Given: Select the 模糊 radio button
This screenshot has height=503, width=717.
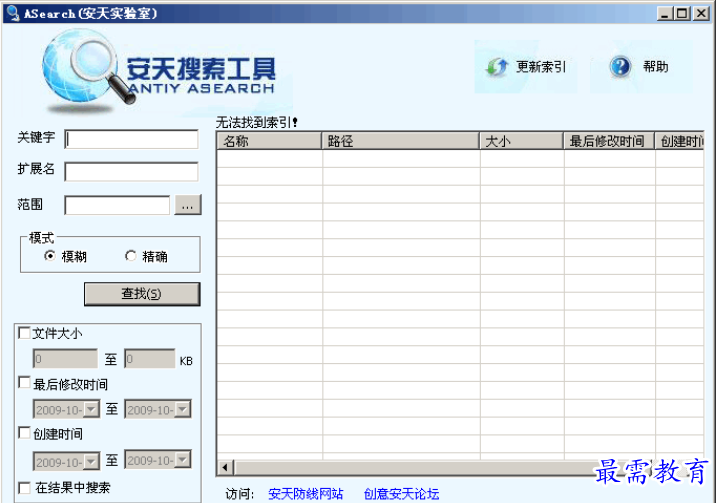Looking at the screenshot, I should point(49,256).
